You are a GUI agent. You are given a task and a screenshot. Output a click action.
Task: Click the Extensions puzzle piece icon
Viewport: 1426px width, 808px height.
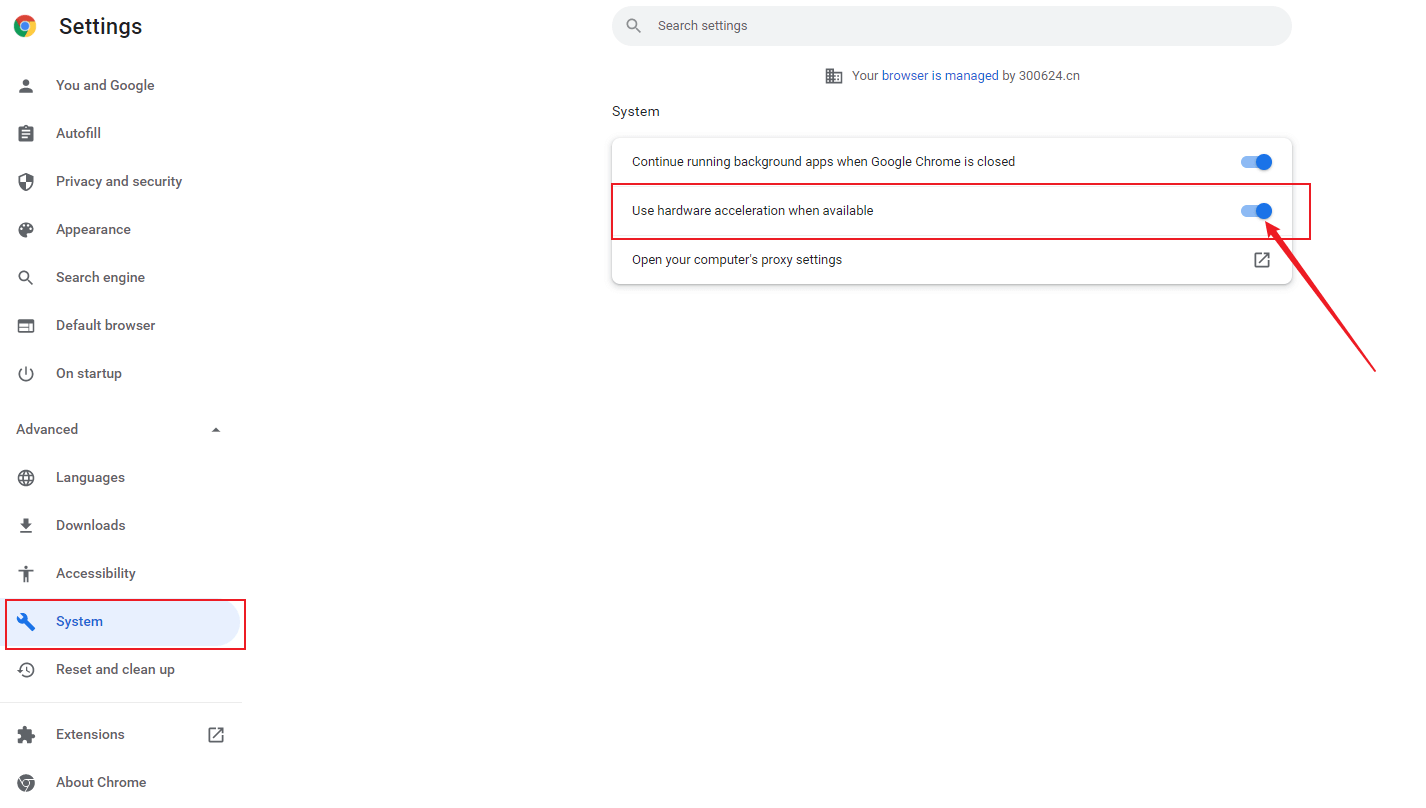tap(26, 735)
